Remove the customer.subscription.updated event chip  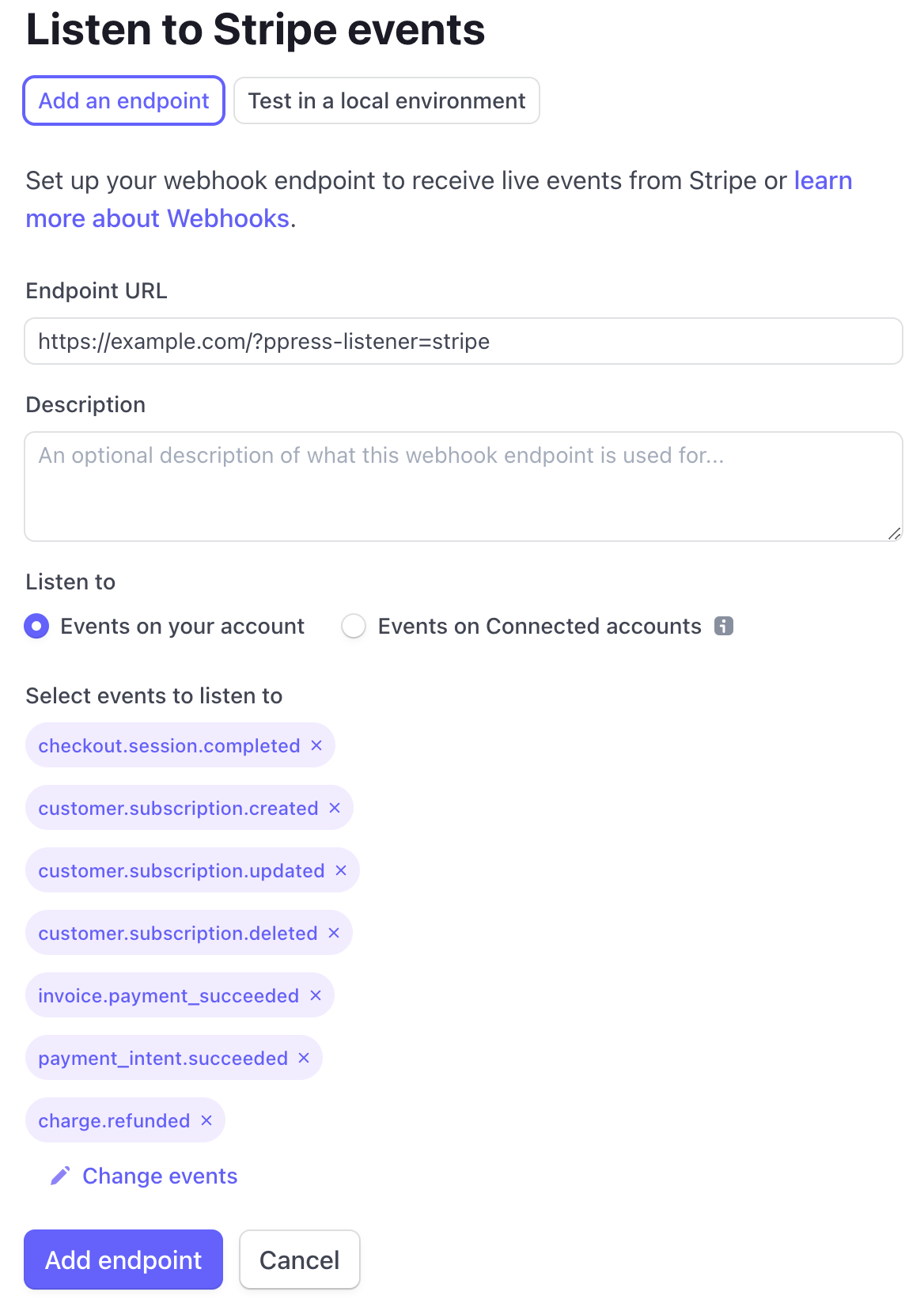[341, 870]
